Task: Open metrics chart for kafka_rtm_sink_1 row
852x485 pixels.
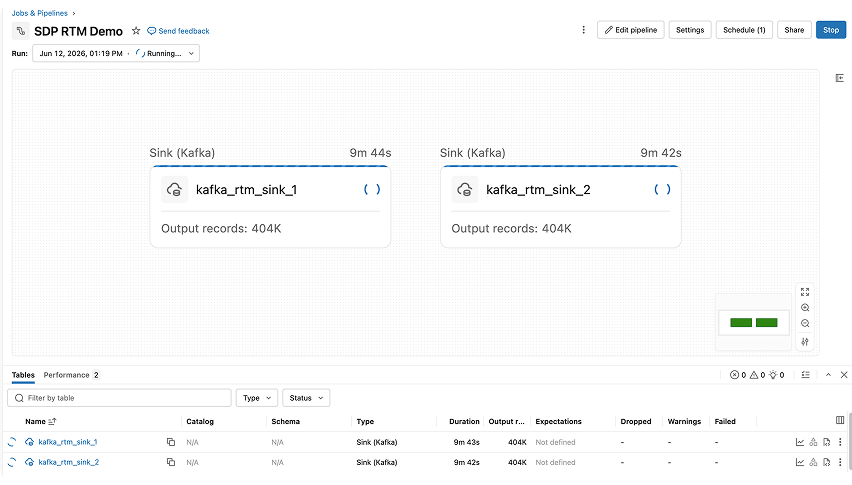Action: pyautogui.click(x=800, y=442)
